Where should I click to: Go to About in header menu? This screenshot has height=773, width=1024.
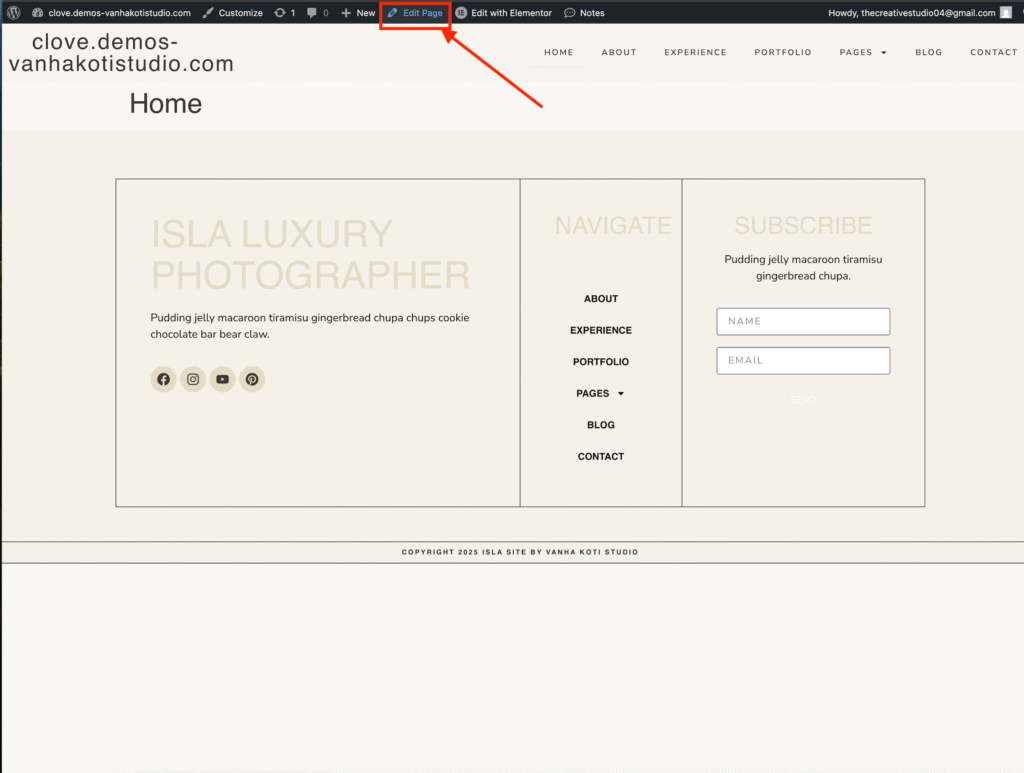619,52
